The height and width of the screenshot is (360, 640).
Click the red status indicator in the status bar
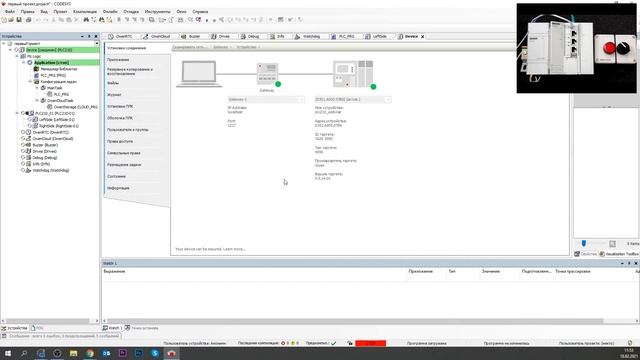371,343
